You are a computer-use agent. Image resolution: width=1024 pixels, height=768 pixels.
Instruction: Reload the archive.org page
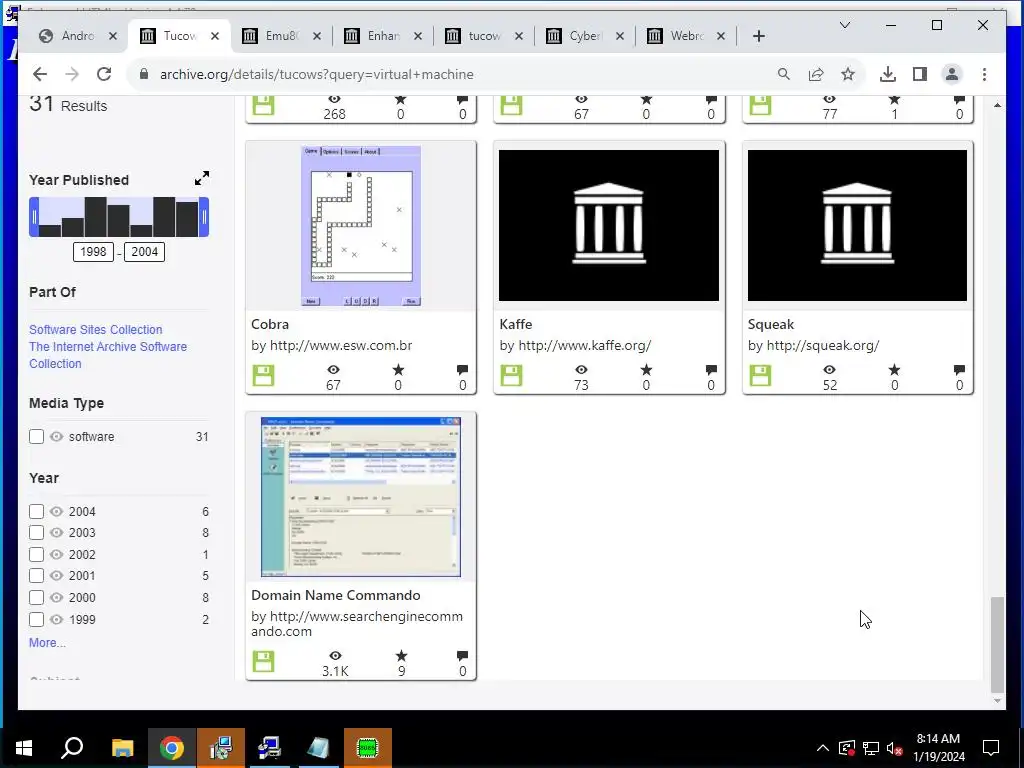(x=104, y=74)
